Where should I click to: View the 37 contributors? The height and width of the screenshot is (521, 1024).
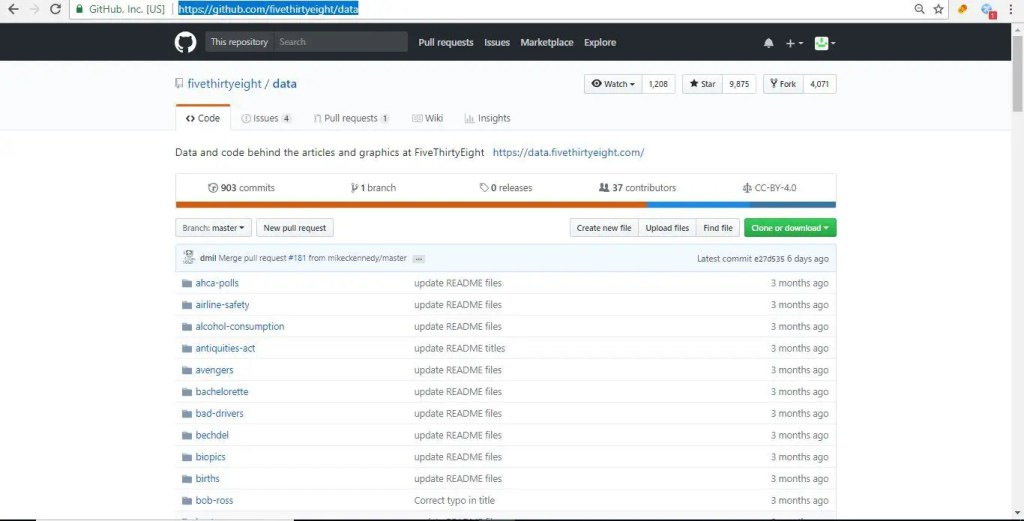tap(637, 188)
